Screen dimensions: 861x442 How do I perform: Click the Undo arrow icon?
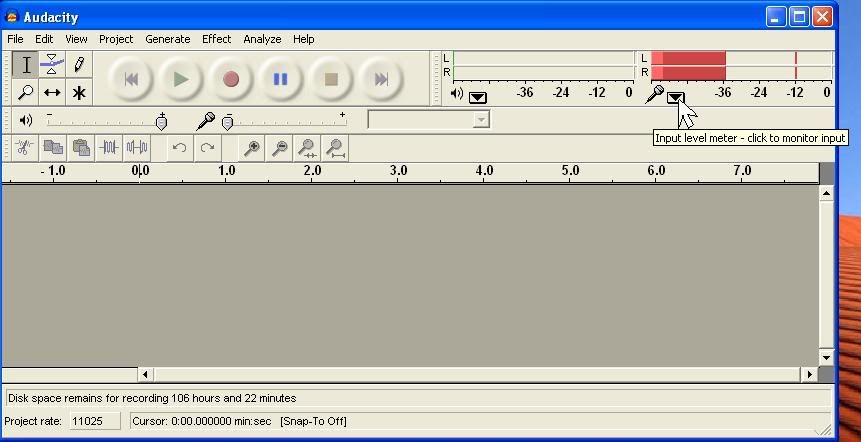(x=179, y=148)
